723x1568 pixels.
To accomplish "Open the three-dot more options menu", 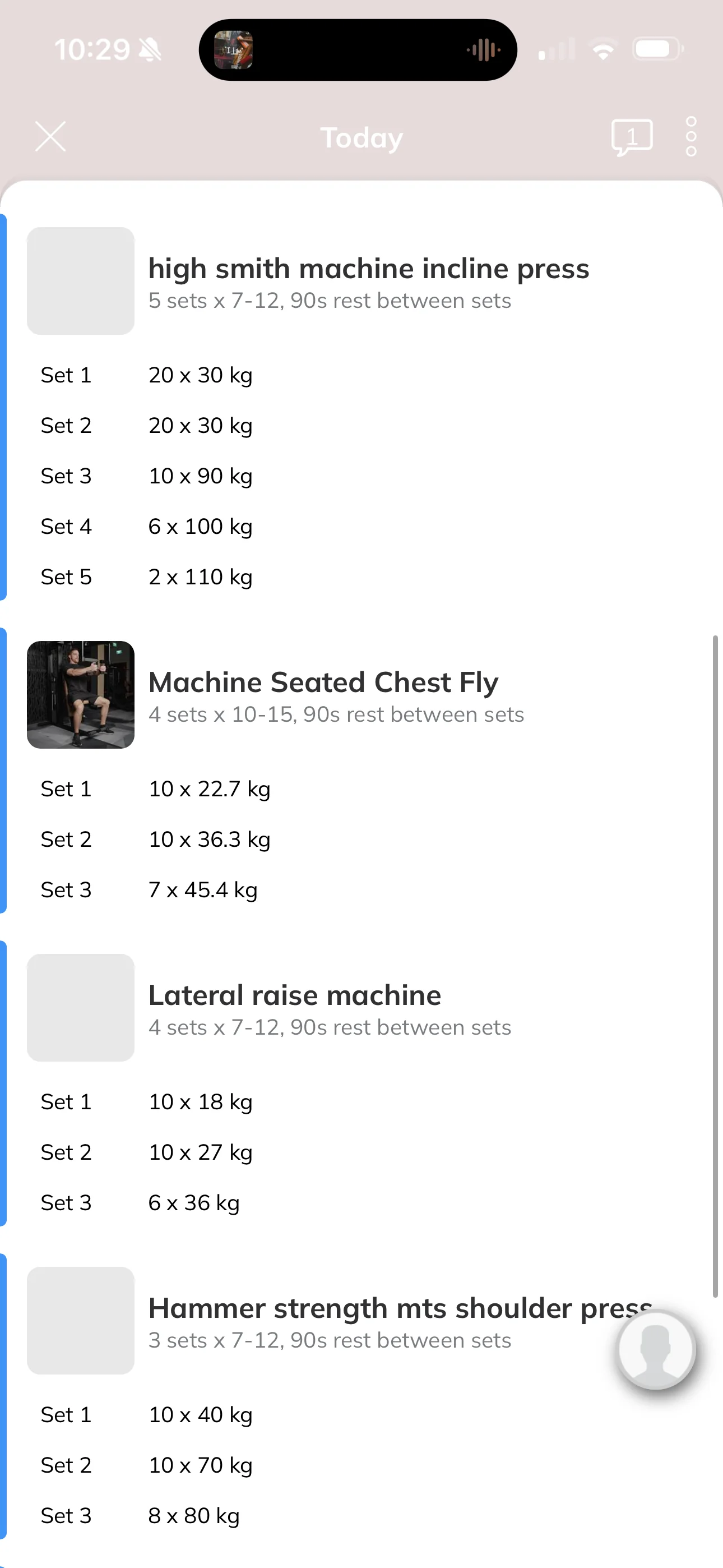I will click(x=690, y=137).
